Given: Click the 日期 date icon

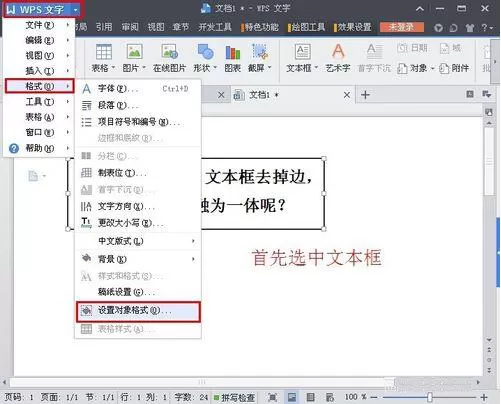Looking at the screenshot, I should pos(402,48).
